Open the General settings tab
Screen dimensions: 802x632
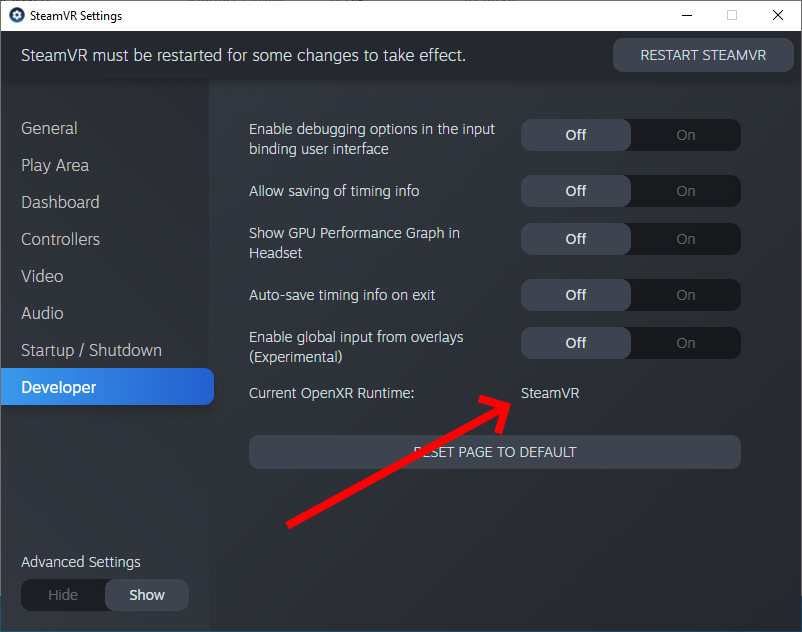[x=50, y=128]
